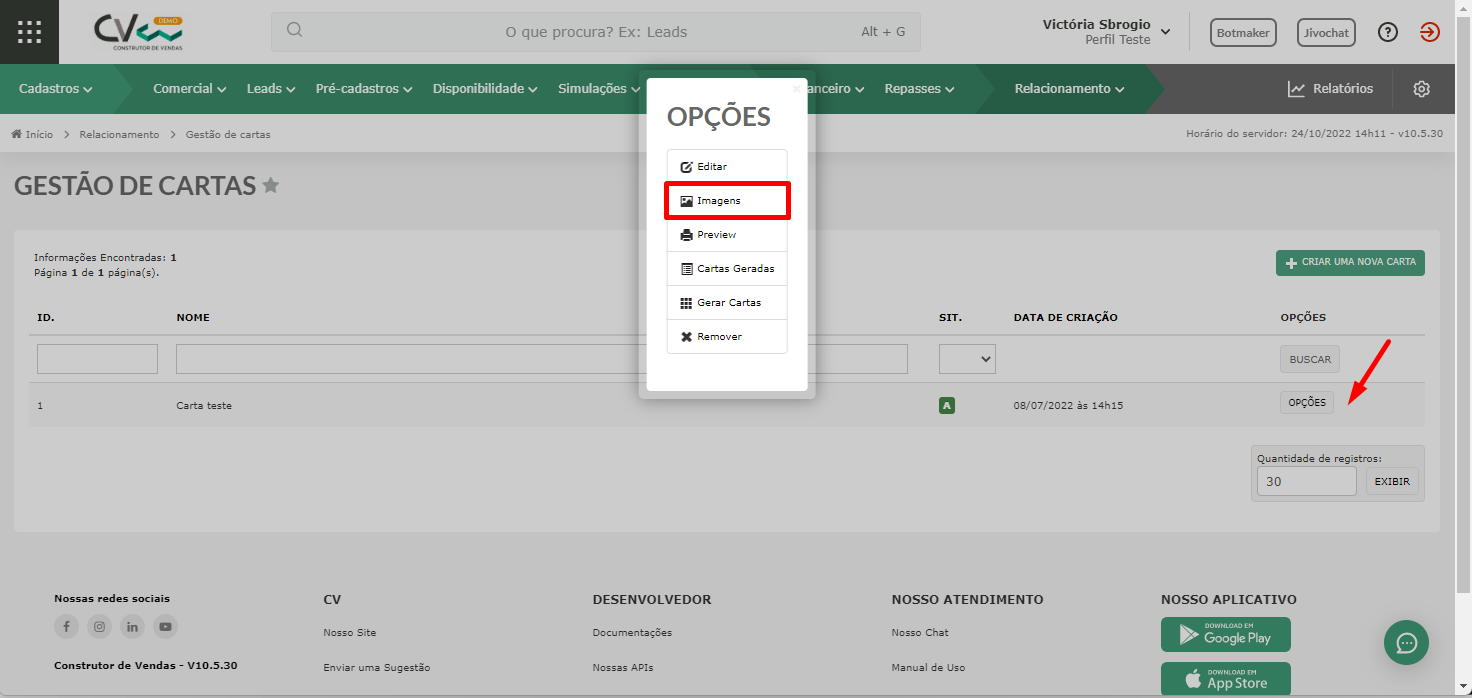Click Criar uma nova carta button
This screenshot has width=1472, height=698.
(1350, 262)
